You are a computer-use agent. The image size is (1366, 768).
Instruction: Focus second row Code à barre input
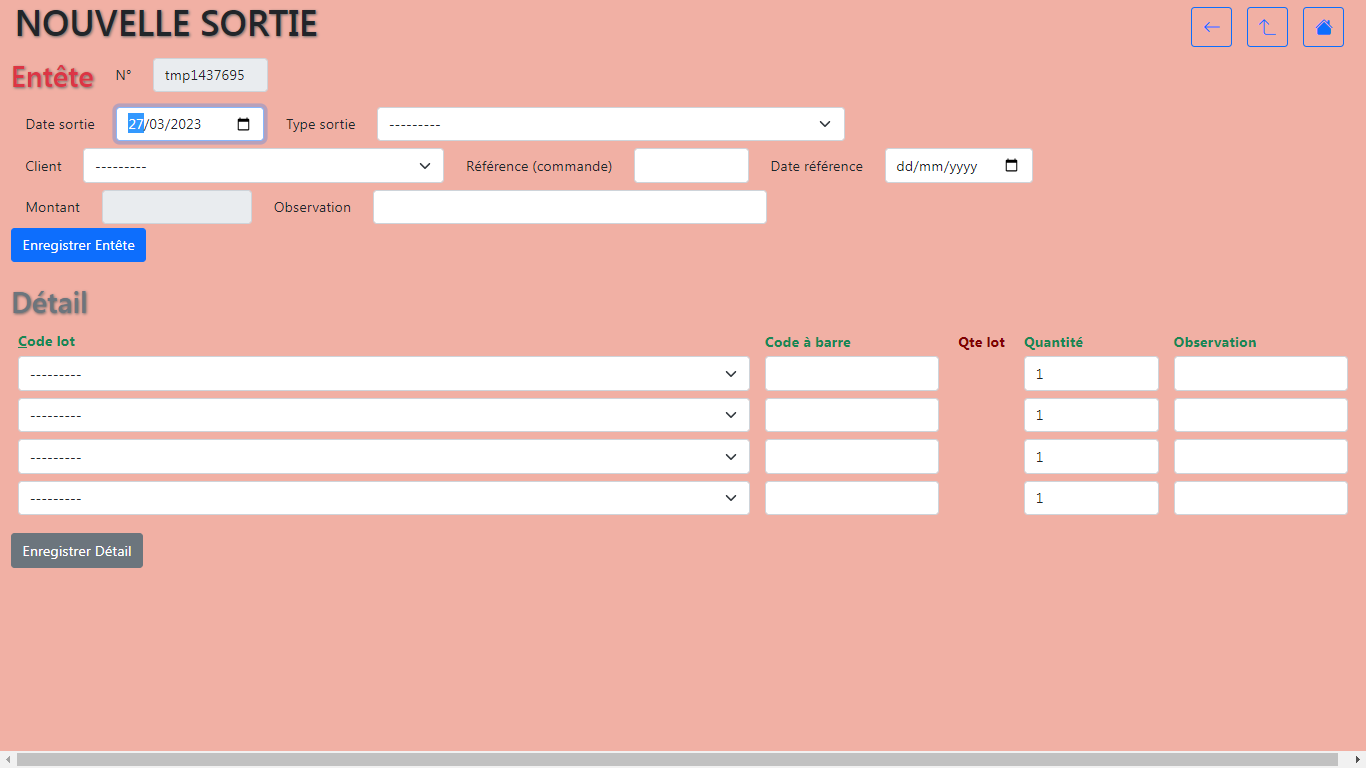[852, 415]
